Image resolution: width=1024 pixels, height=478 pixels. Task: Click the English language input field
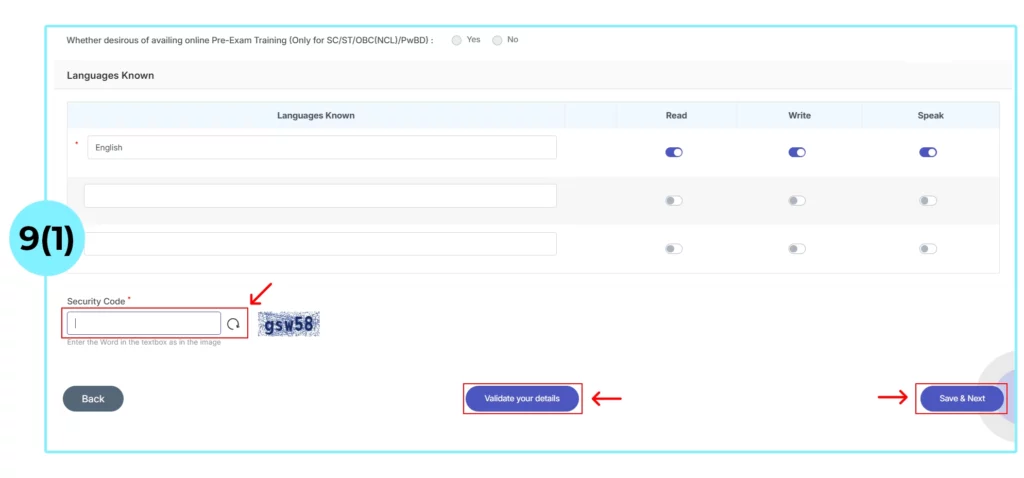(322, 148)
